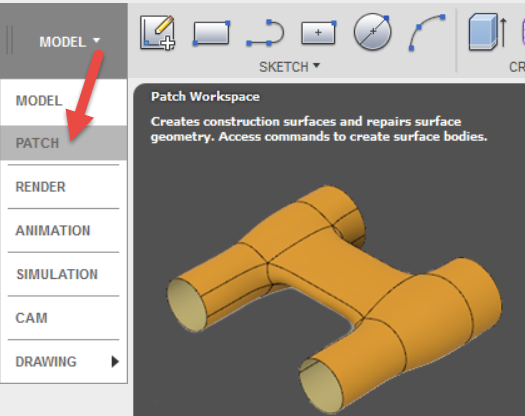Switch to the RENDER workspace
Image resolution: width=525 pixels, height=416 pixels.
(x=64, y=187)
